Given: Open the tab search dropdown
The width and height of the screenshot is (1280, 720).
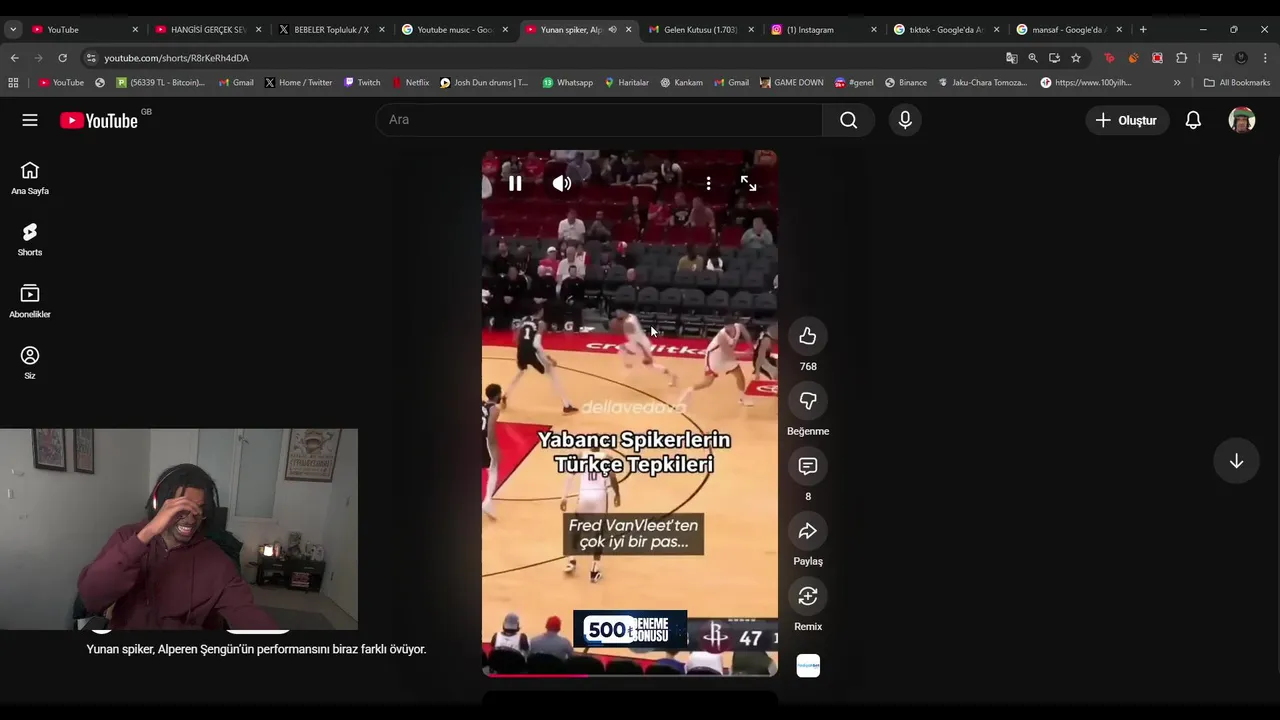Looking at the screenshot, I should [x=13, y=30].
